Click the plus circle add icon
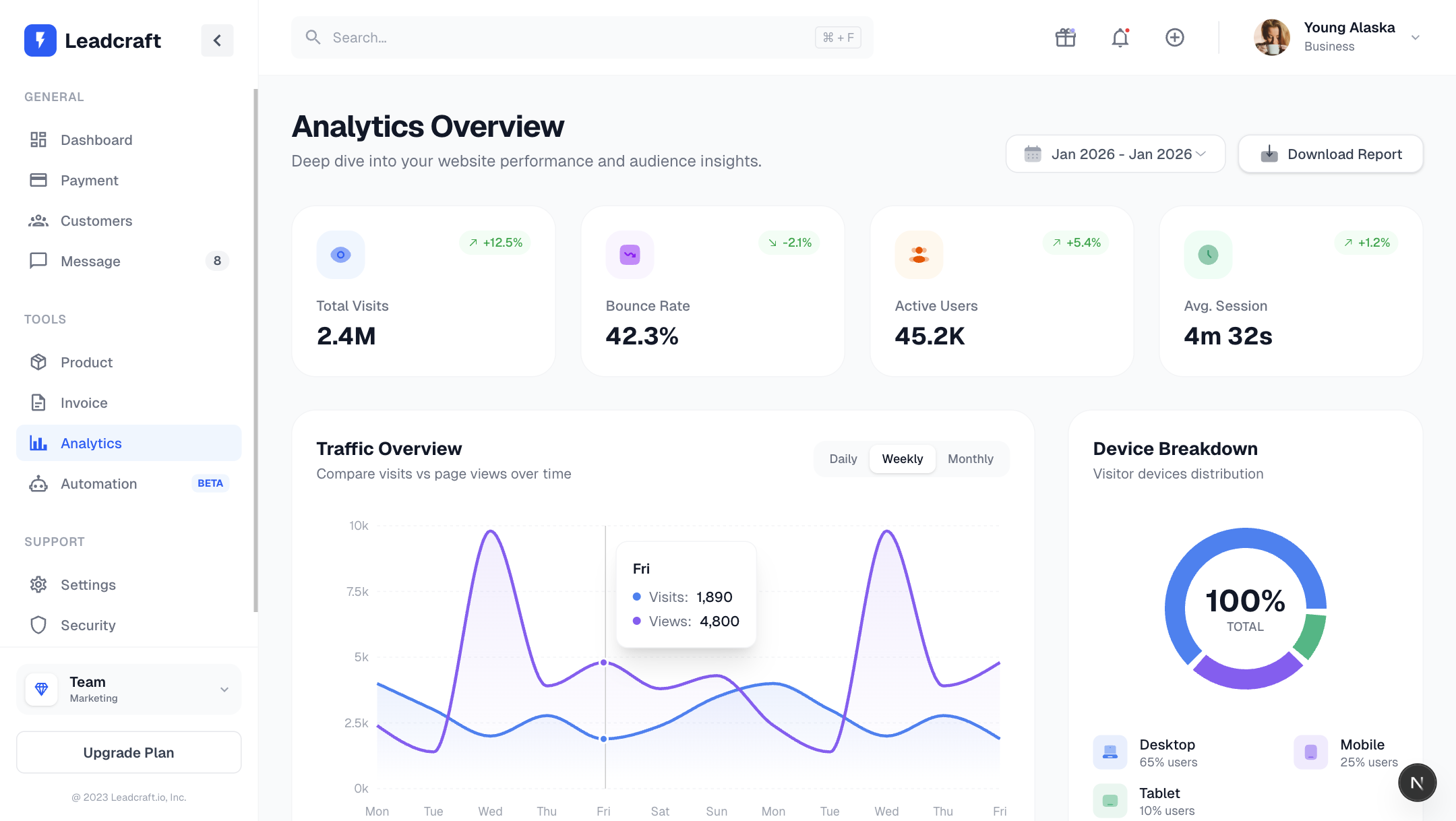 1174,38
